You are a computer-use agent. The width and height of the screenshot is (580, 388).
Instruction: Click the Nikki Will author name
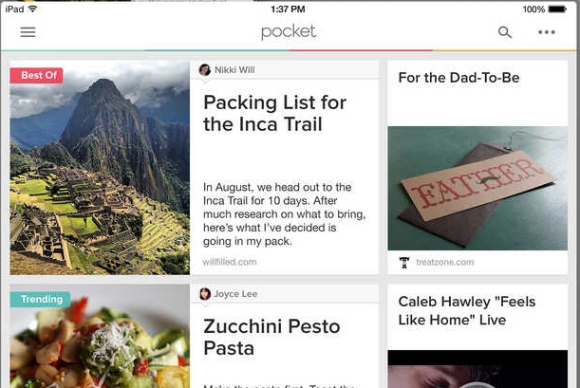pyautogui.click(x=235, y=70)
